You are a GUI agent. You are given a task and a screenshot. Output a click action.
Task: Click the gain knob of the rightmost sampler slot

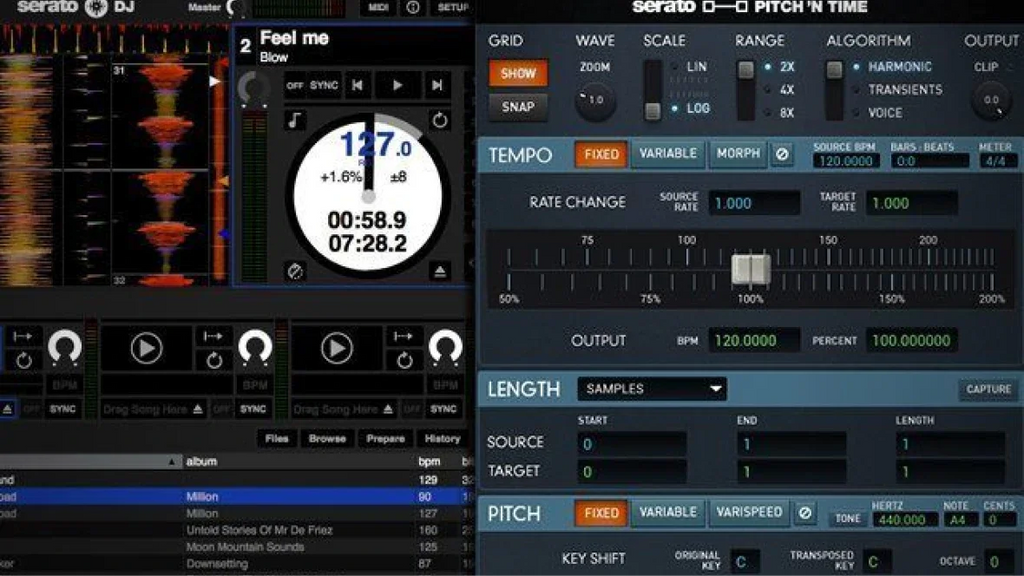tap(445, 347)
